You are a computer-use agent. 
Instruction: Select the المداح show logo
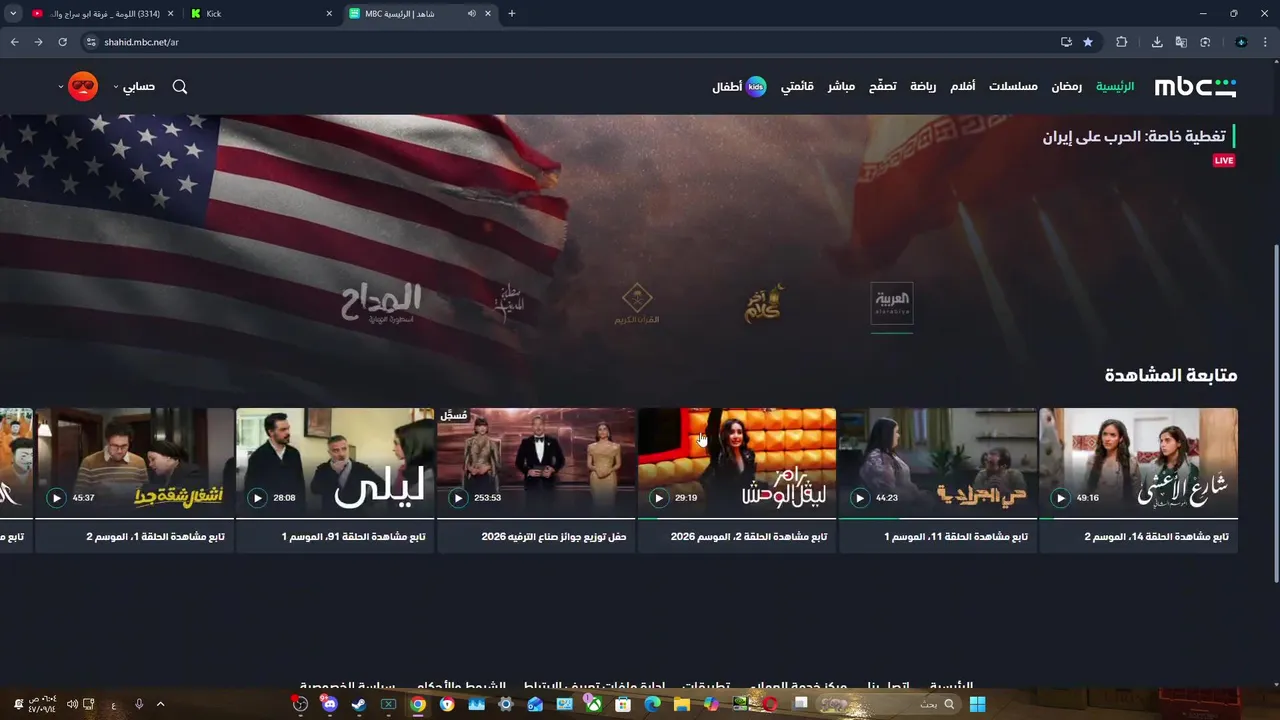click(381, 303)
